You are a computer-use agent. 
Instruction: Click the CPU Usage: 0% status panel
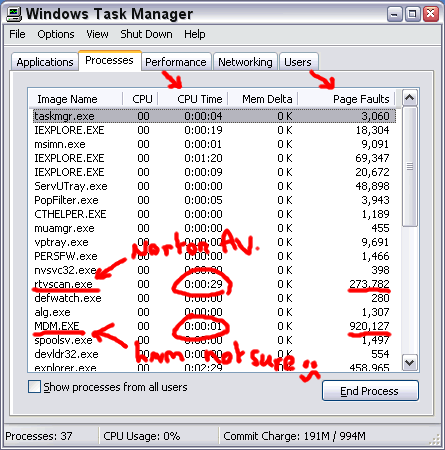tap(159, 436)
